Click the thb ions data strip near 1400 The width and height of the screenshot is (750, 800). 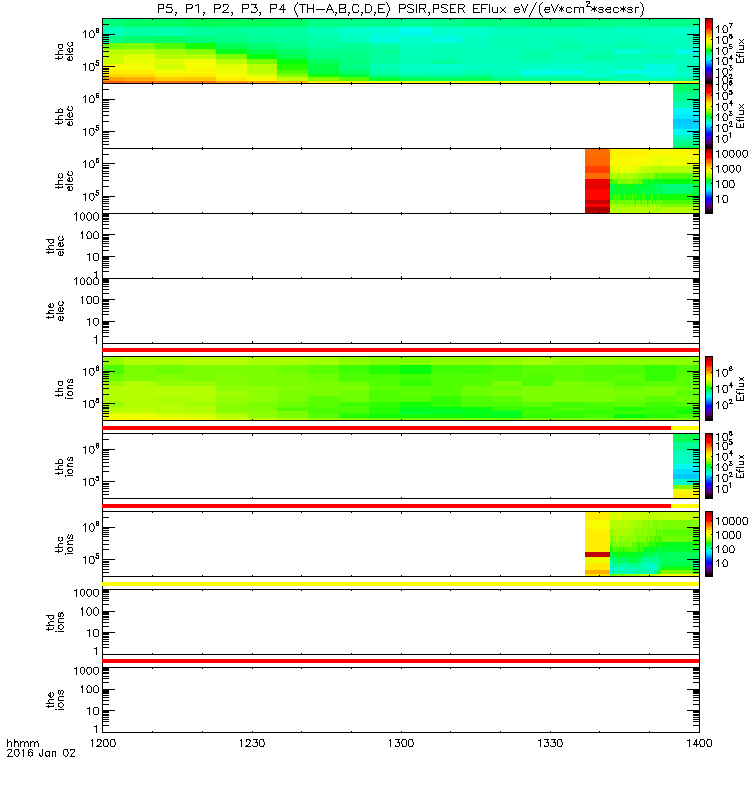coord(686,466)
